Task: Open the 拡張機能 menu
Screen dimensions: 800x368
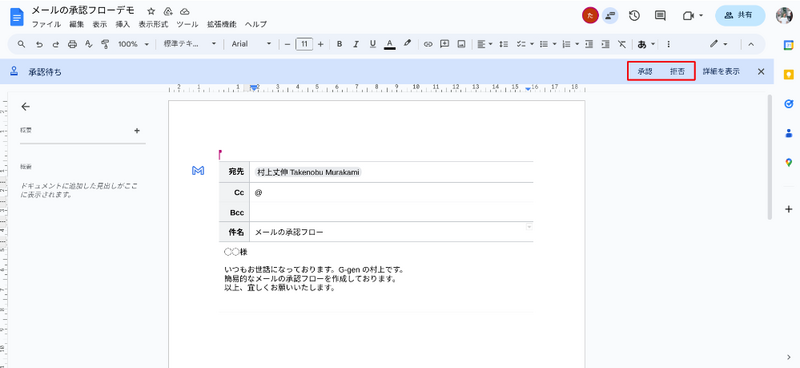Action: click(221, 24)
